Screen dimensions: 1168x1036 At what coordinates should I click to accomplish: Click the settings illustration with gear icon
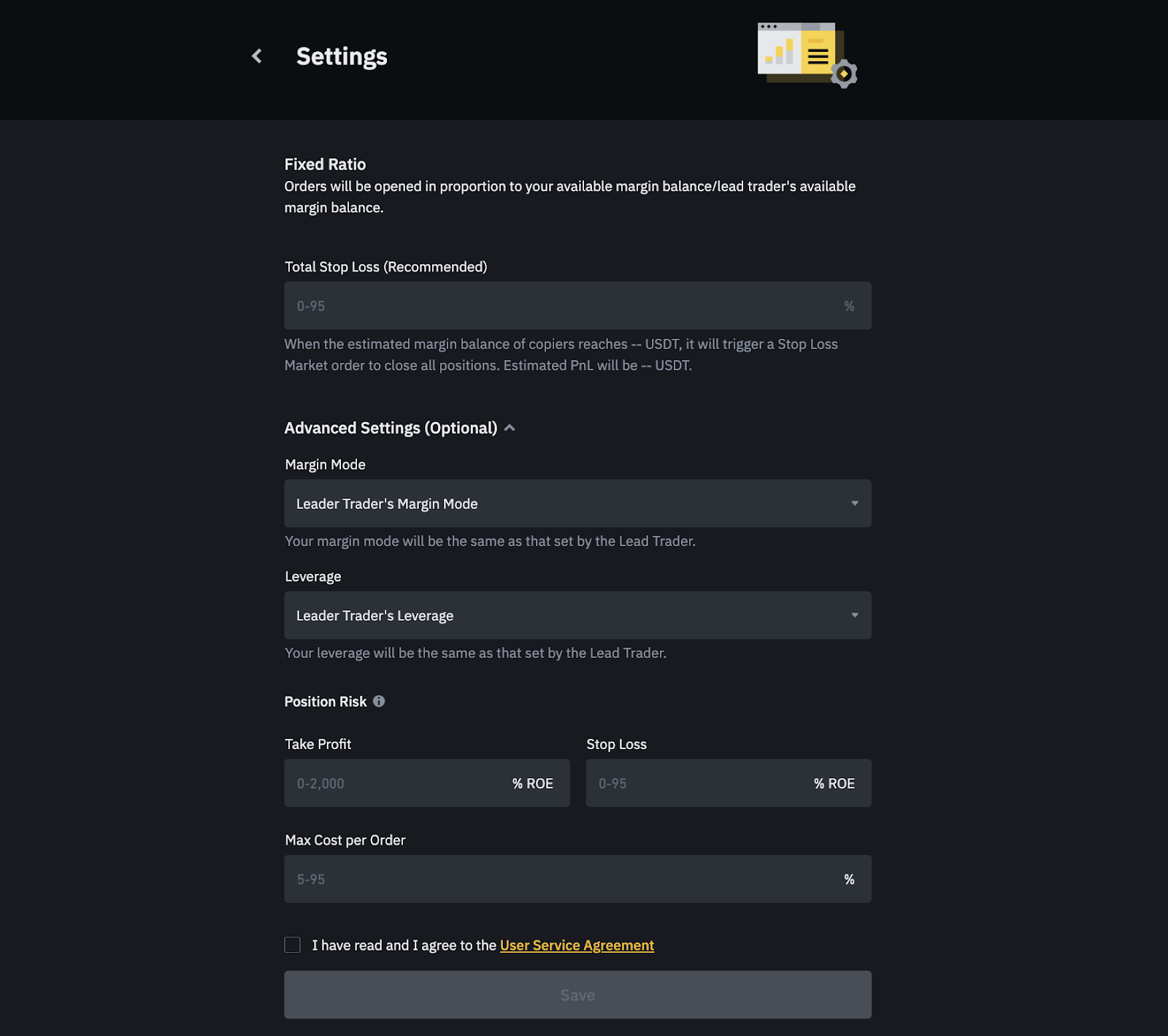coord(807,55)
